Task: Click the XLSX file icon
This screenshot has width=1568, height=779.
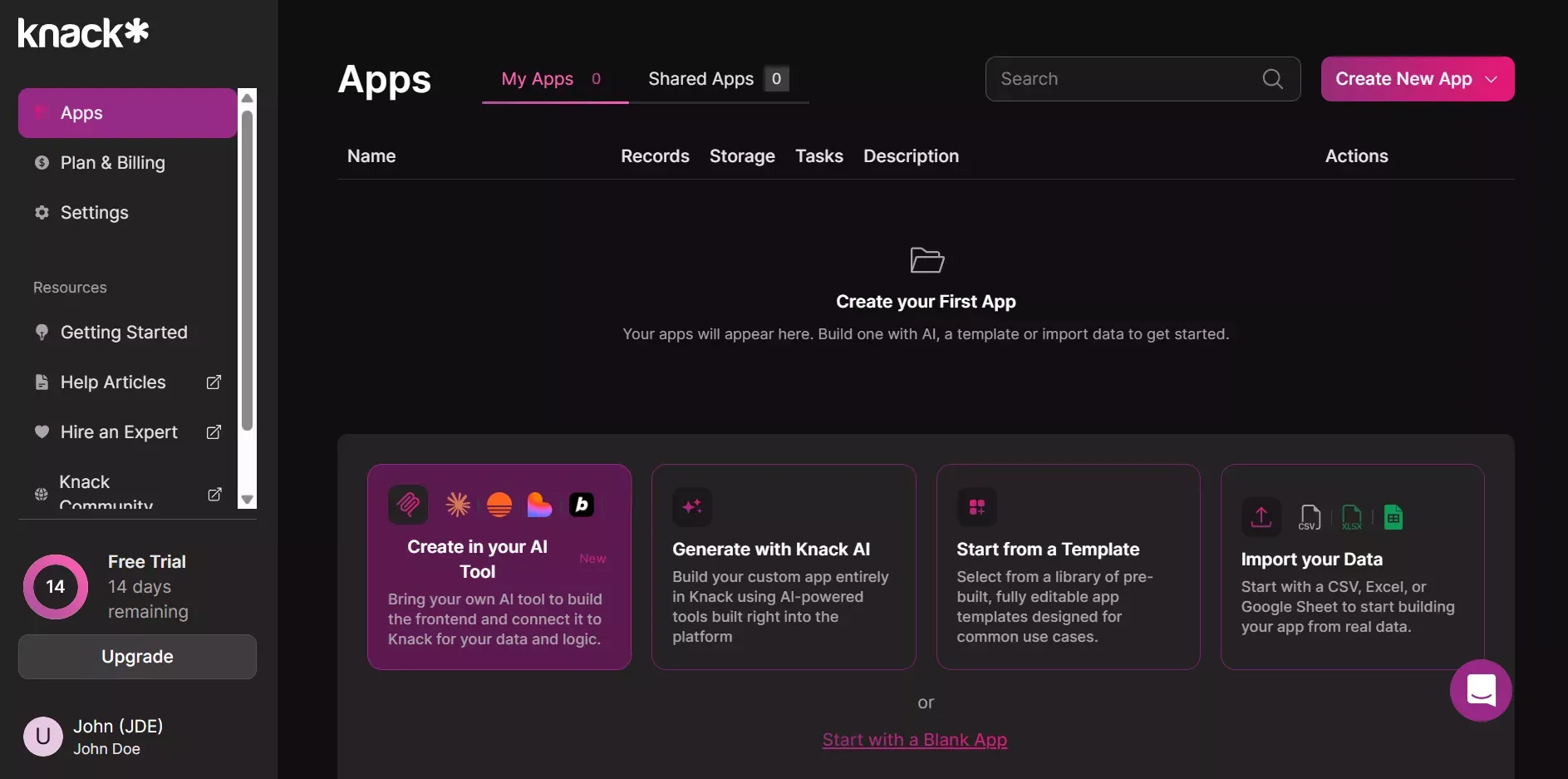Action: pyautogui.click(x=1352, y=517)
